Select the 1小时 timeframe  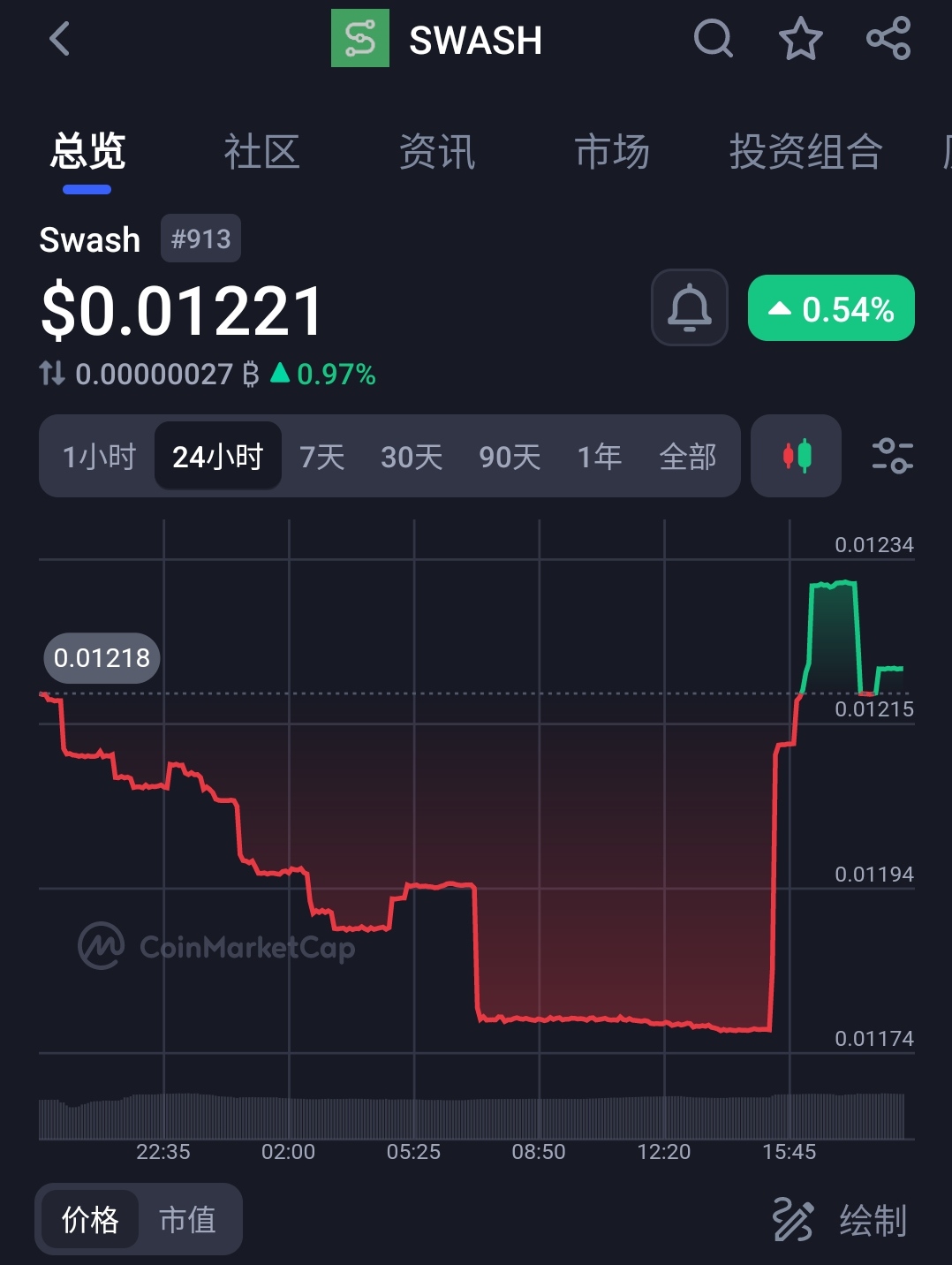coord(99,457)
